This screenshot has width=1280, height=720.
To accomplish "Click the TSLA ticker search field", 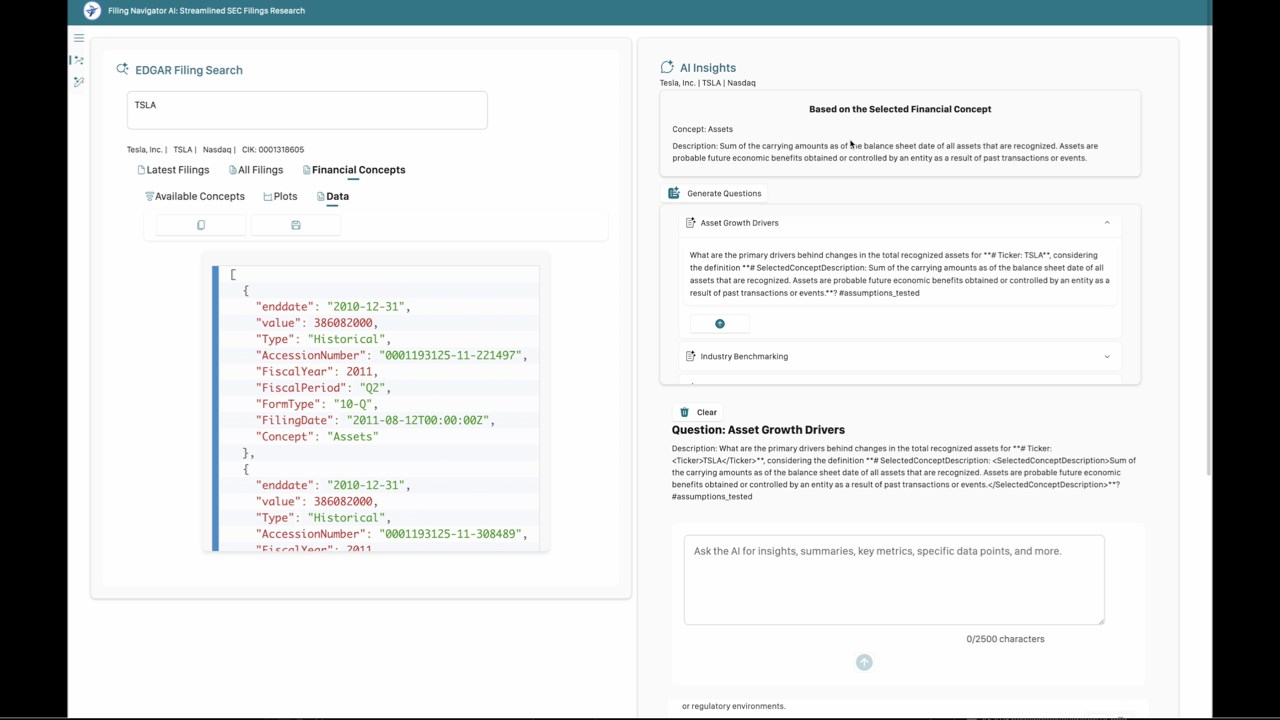I will pyautogui.click(x=307, y=110).
